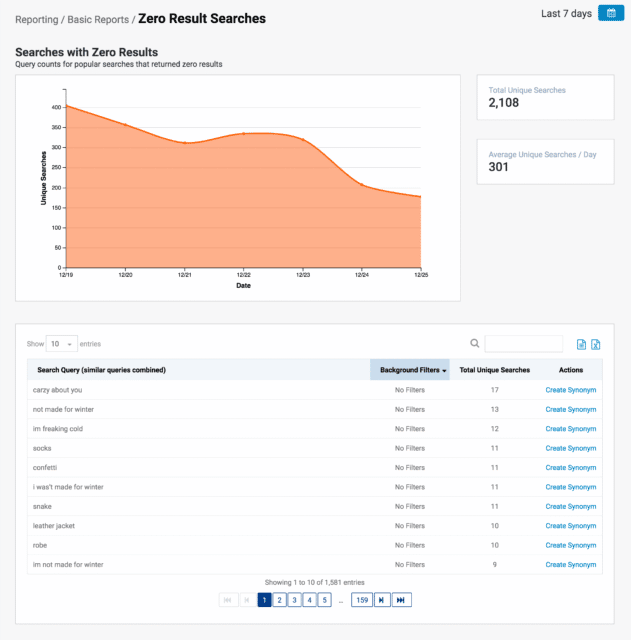Viewport: 631px width, 640px height.
Task: Create Synonym for 'im not made for winter'
Action: 571,564
